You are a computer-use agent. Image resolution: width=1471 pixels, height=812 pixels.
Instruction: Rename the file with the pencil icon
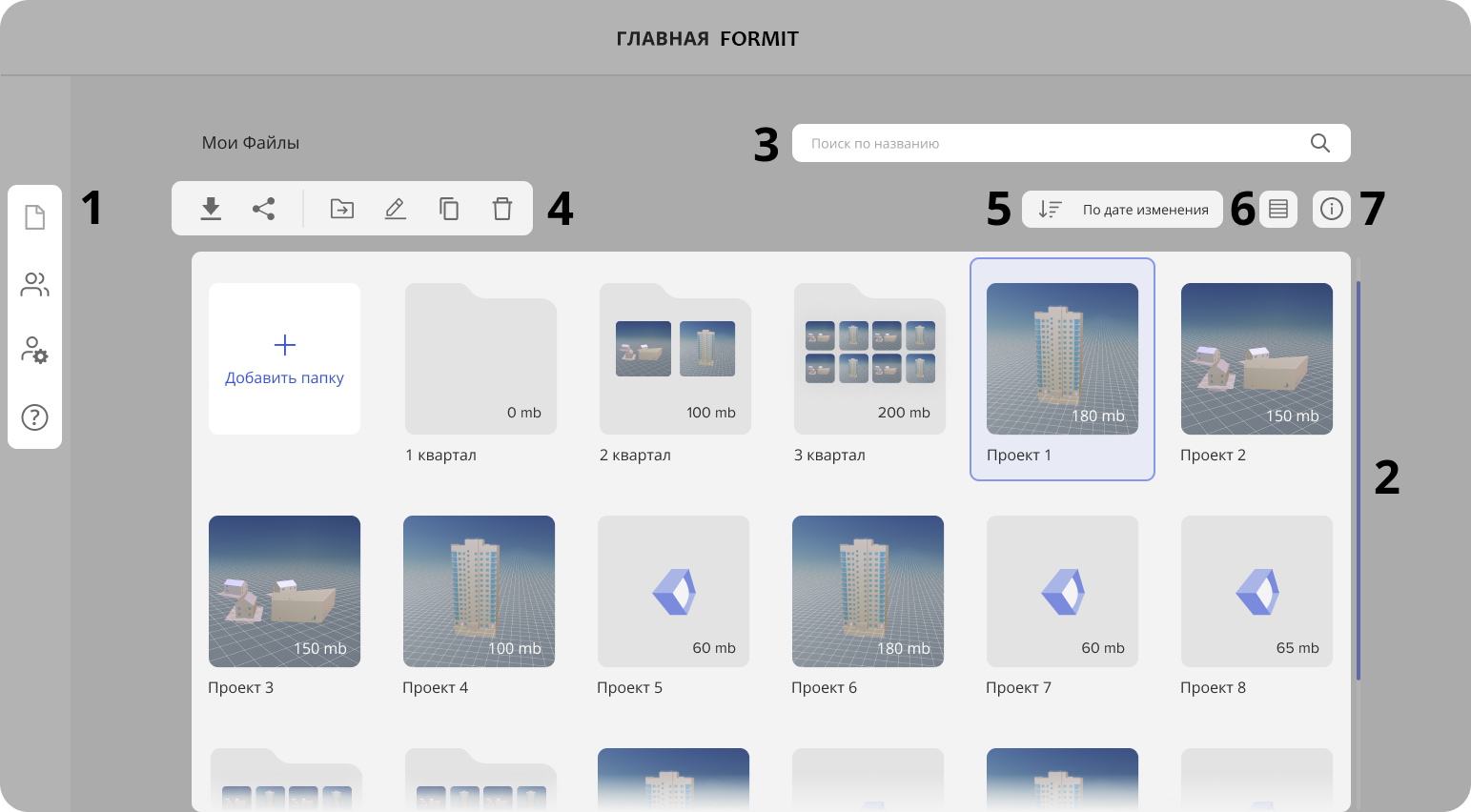tap(396, 209)
